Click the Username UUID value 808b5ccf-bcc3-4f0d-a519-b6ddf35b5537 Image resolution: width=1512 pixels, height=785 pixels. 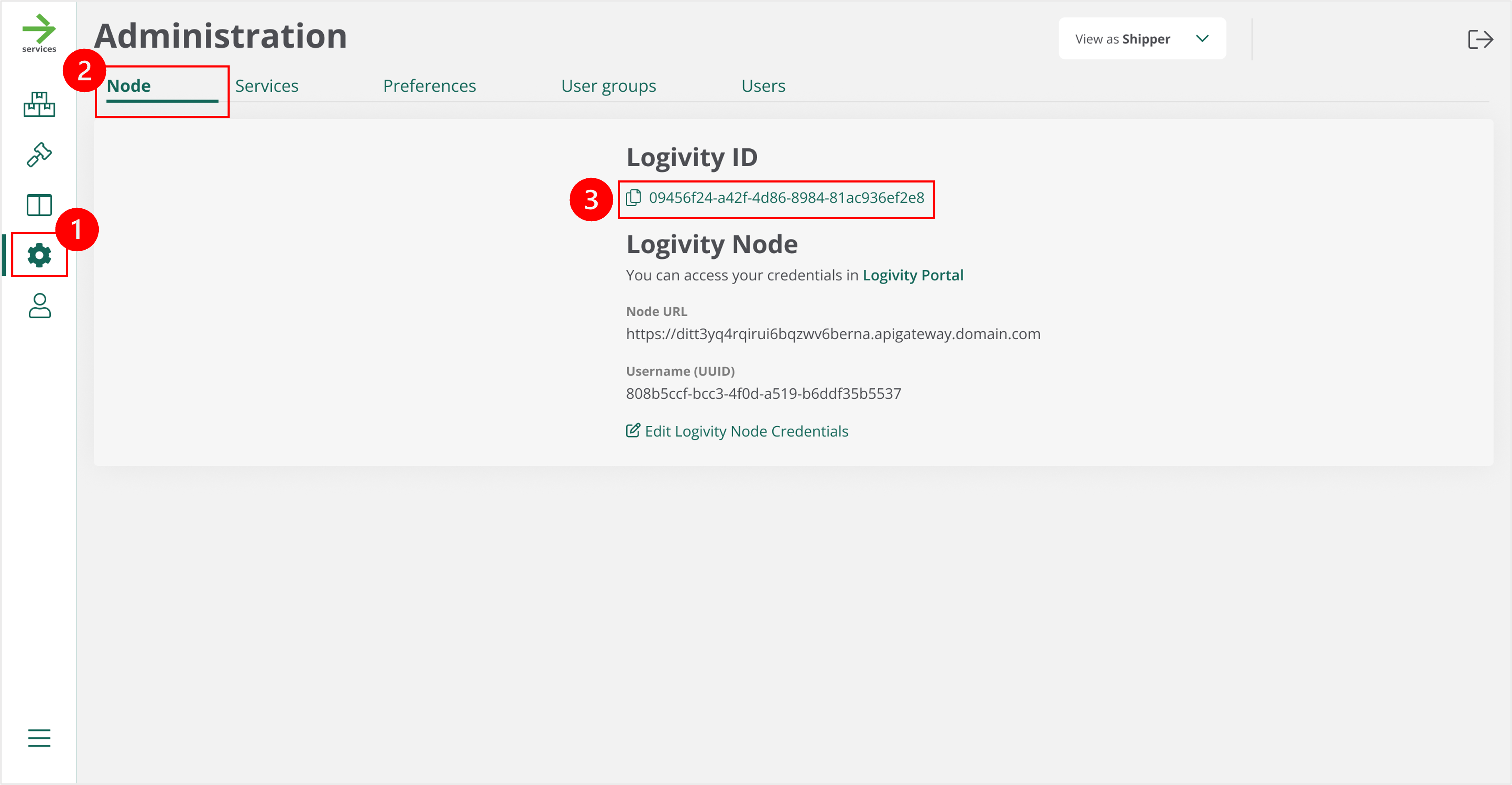pos(763,394)
